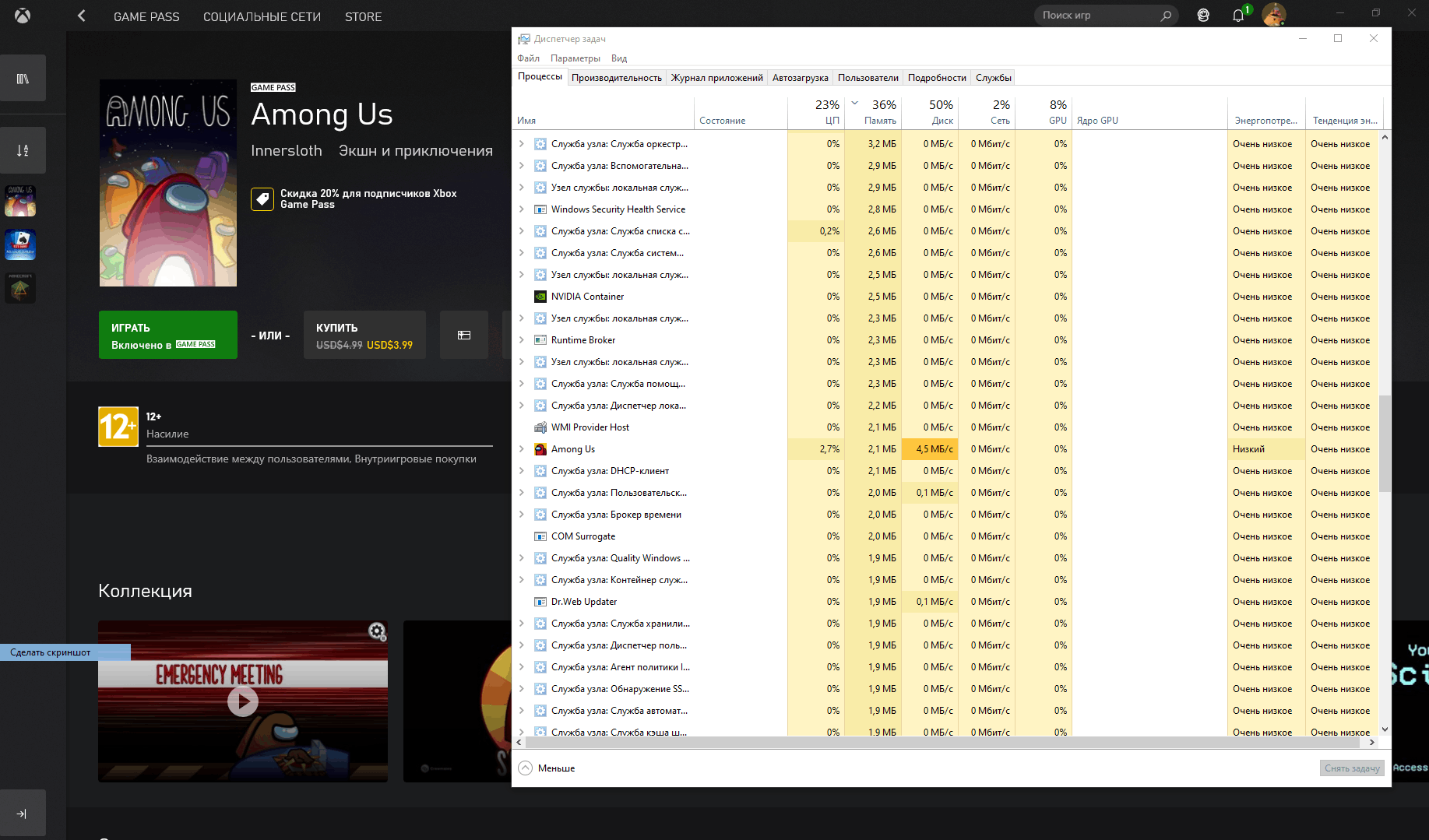Open СОЦИАЛЬНЫЕ СЕТИ navigation link

click(x=262, y=16)
